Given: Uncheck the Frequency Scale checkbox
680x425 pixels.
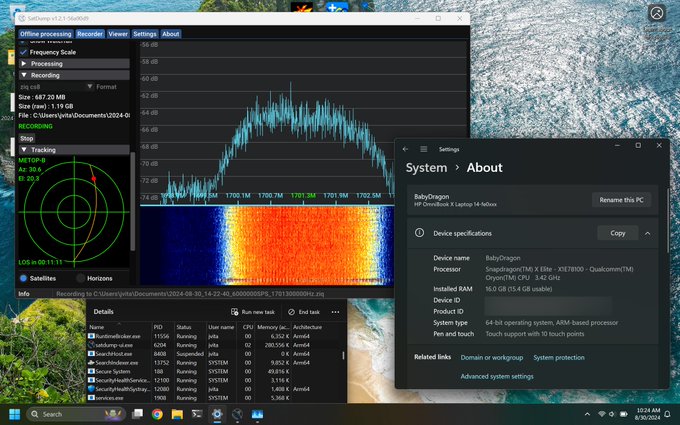Looking at the screenshot, I should [23, 52].
